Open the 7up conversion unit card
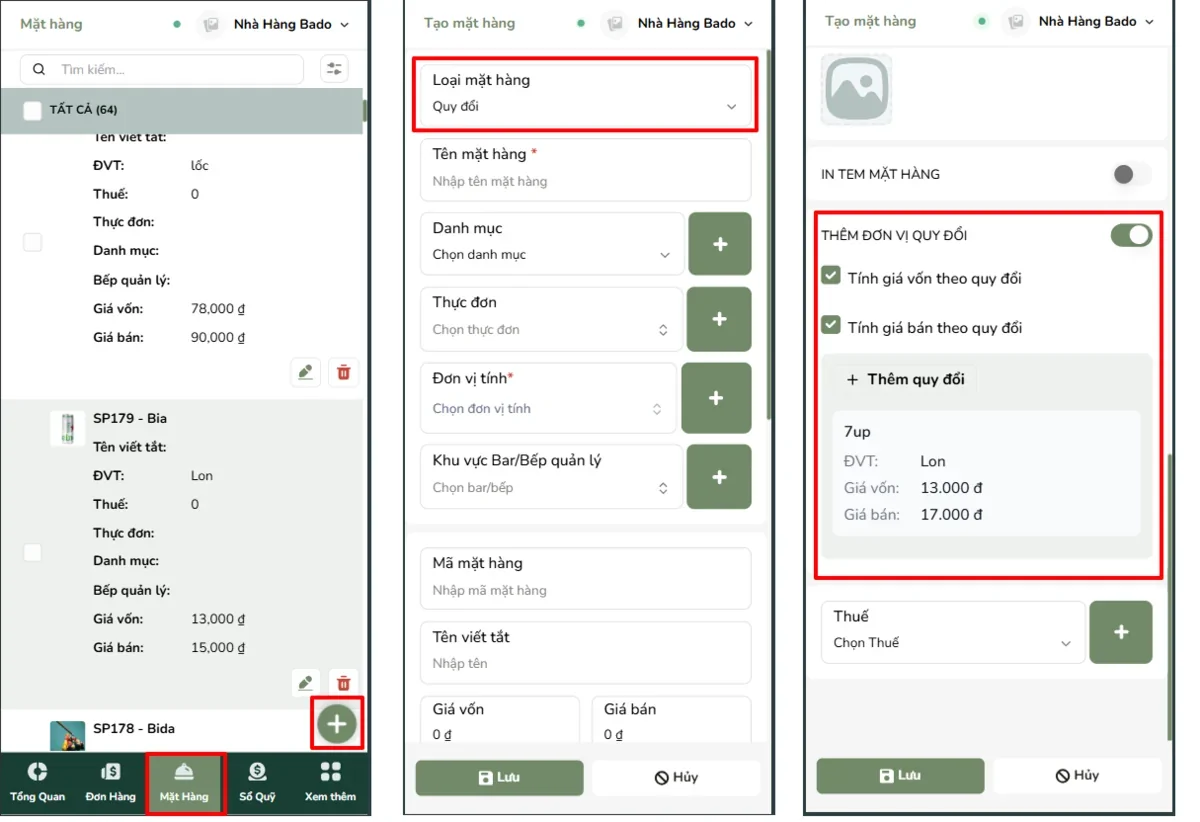The height and width of the screenshot is (822, 1200). 986,474
